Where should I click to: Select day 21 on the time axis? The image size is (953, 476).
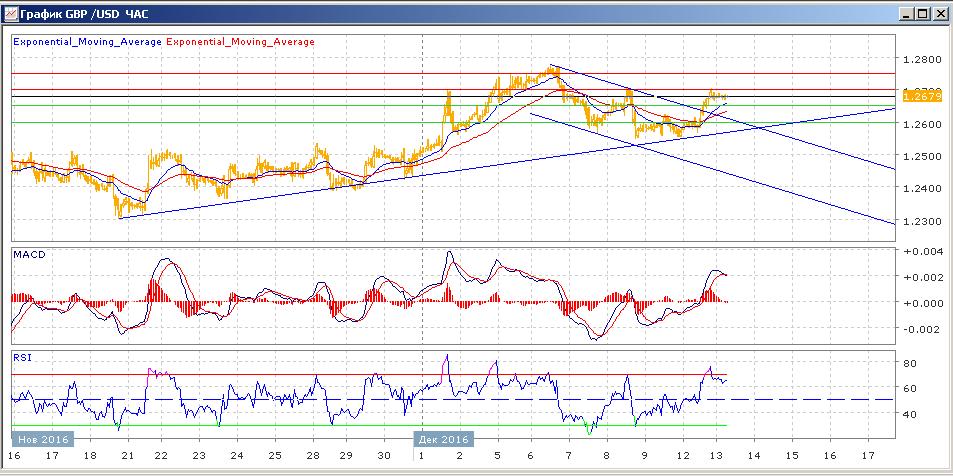126,455
